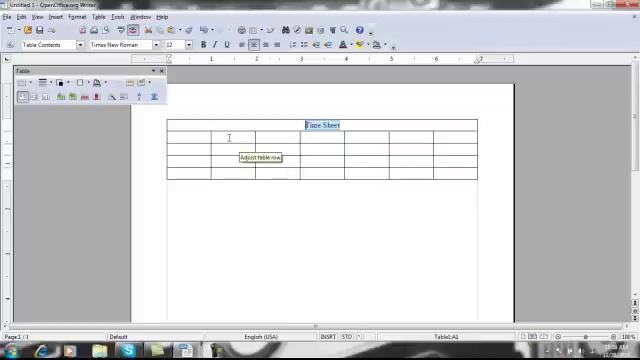Open the Edit menu
Viewport: 640px width, 360px height.
click(x=21, y=17)
